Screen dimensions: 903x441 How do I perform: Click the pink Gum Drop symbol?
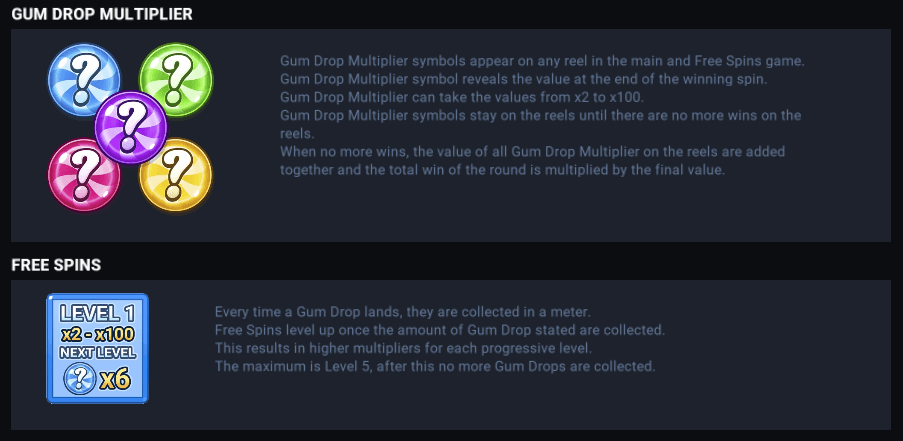[83, 174]
